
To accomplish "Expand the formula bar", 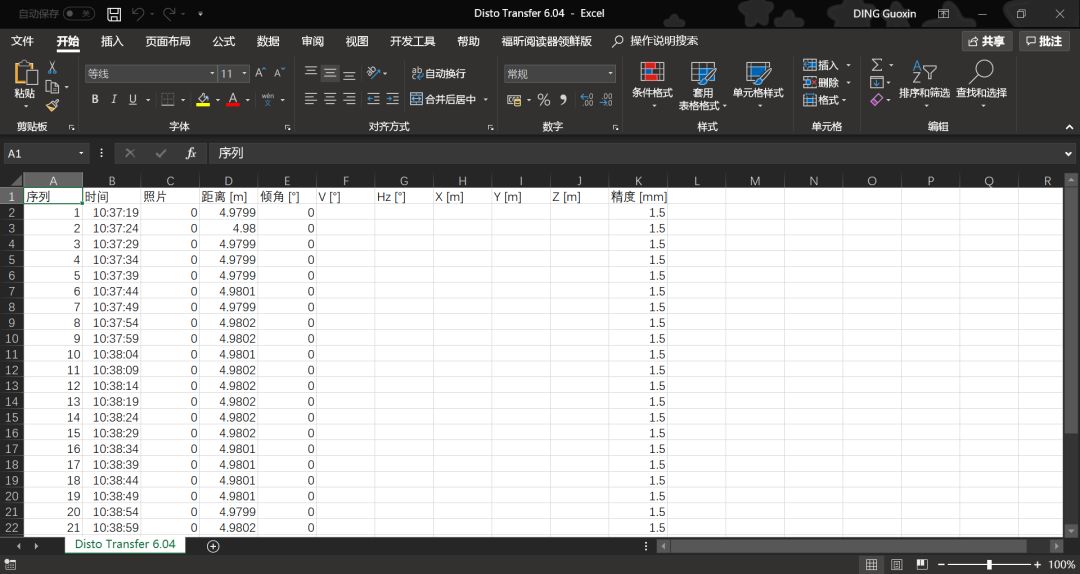I will point(1068,154).
